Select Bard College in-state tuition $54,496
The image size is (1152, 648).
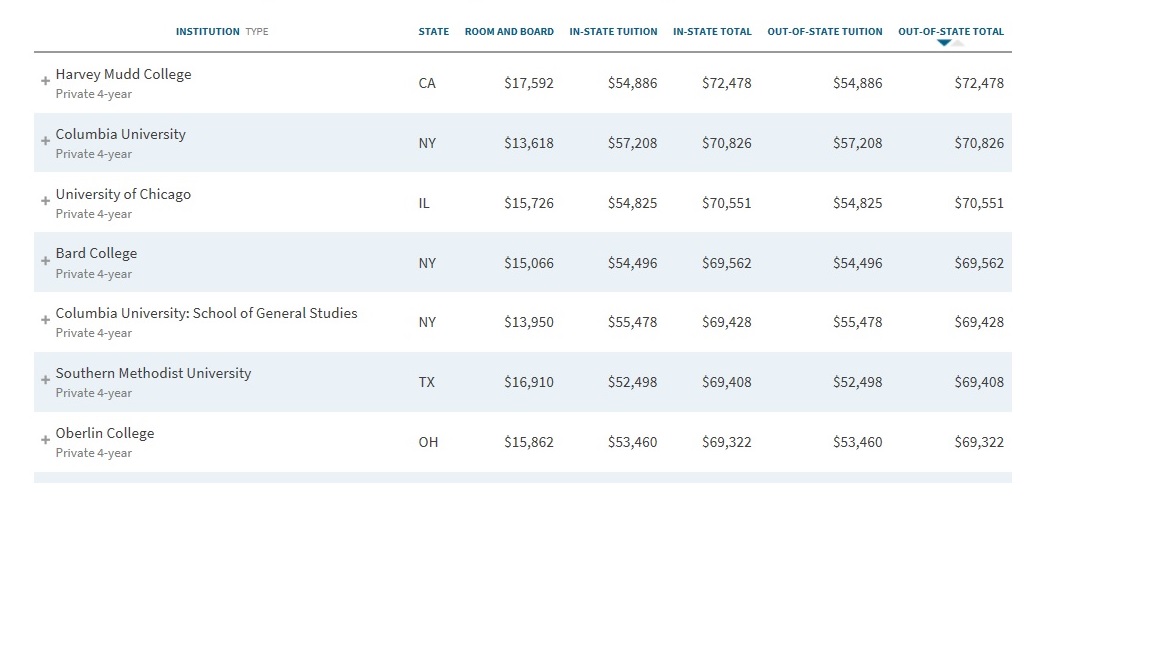pyautogui.click(x=633, y=263)
